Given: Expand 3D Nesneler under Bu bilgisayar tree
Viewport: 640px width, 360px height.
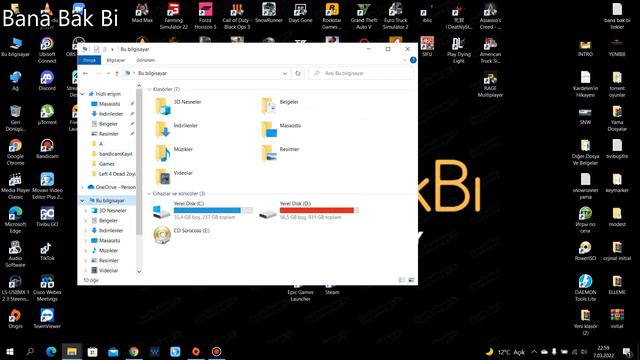Looking at the screenshot, I should (86, 211).
